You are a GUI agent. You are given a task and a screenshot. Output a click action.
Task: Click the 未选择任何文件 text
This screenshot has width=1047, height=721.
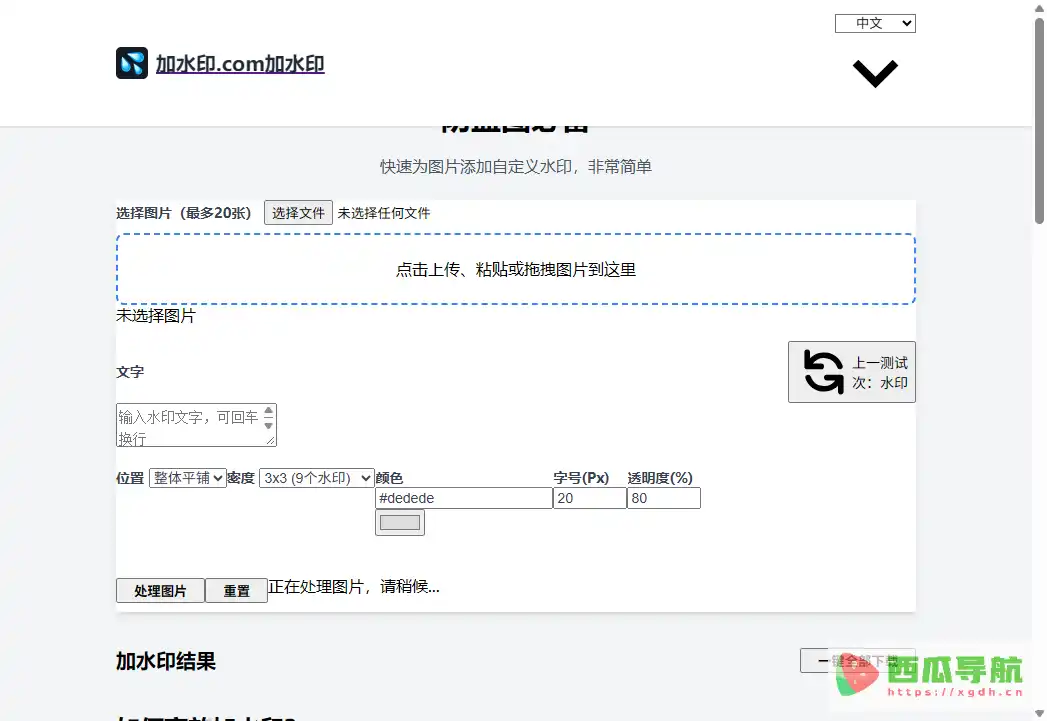383,213
